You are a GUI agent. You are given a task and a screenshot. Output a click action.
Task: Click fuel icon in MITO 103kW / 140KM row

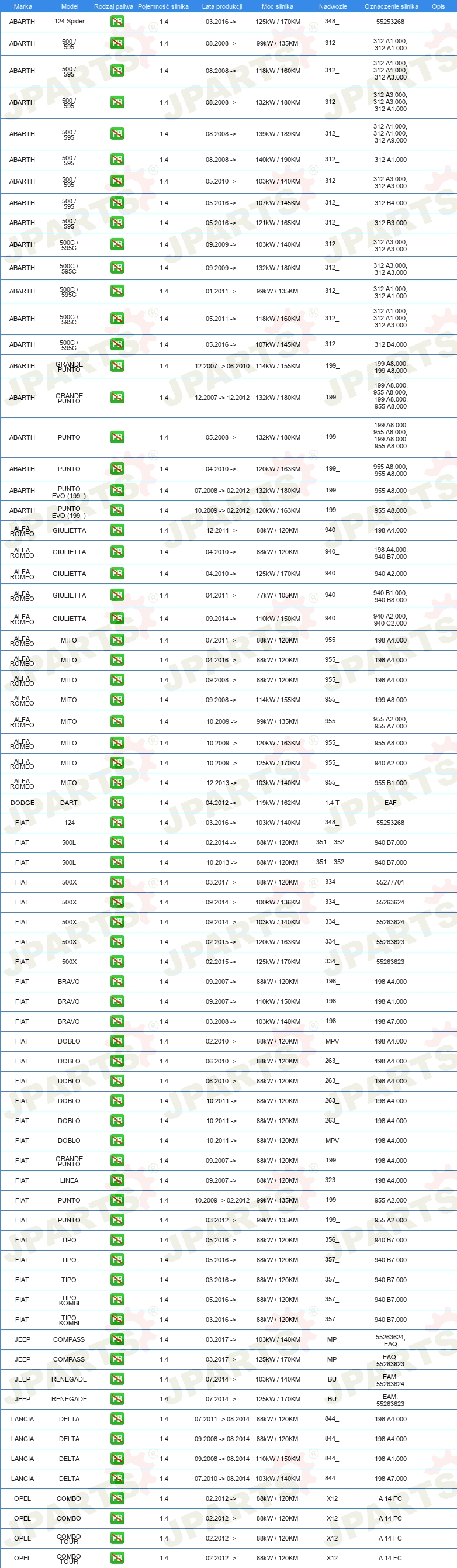[x=117, y=782]
